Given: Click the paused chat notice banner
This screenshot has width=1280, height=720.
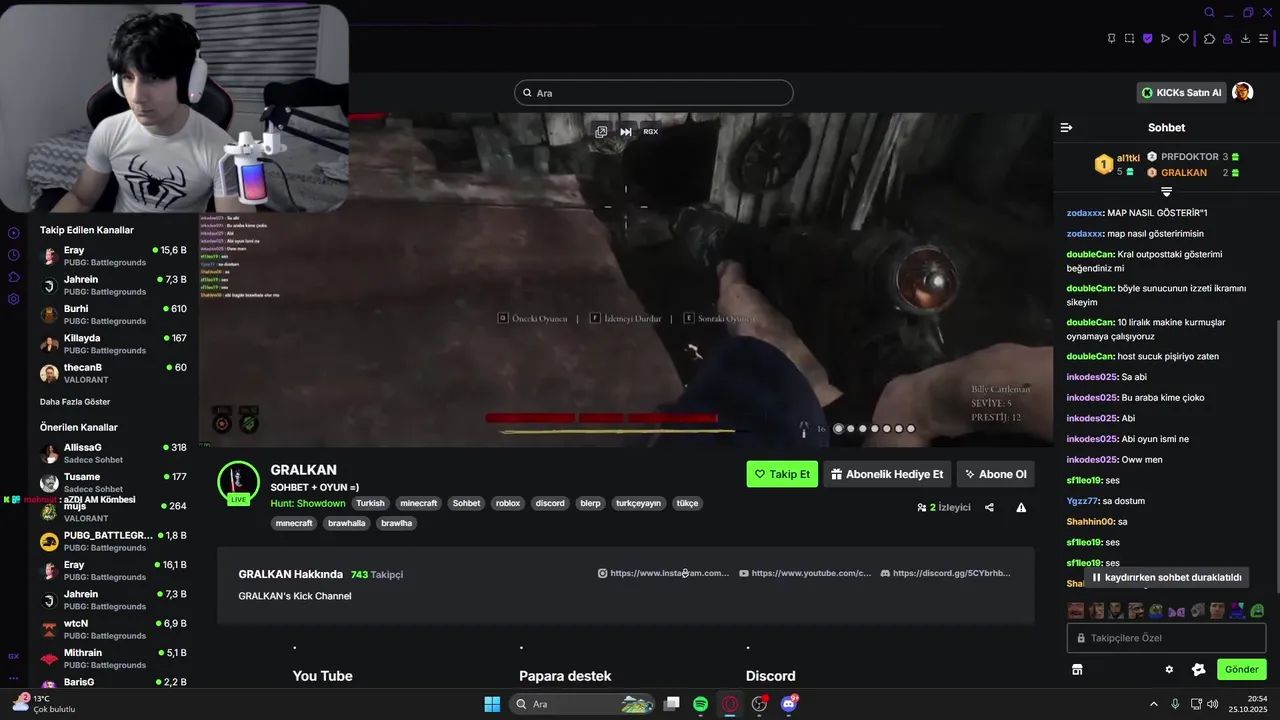Looking at the screenshot, I should (1167, 577).
